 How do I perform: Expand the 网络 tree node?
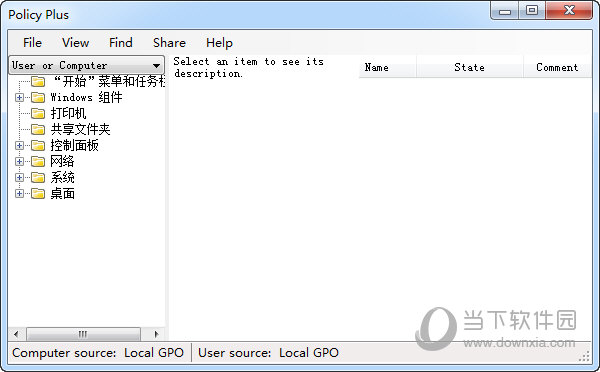coord(19,162)
